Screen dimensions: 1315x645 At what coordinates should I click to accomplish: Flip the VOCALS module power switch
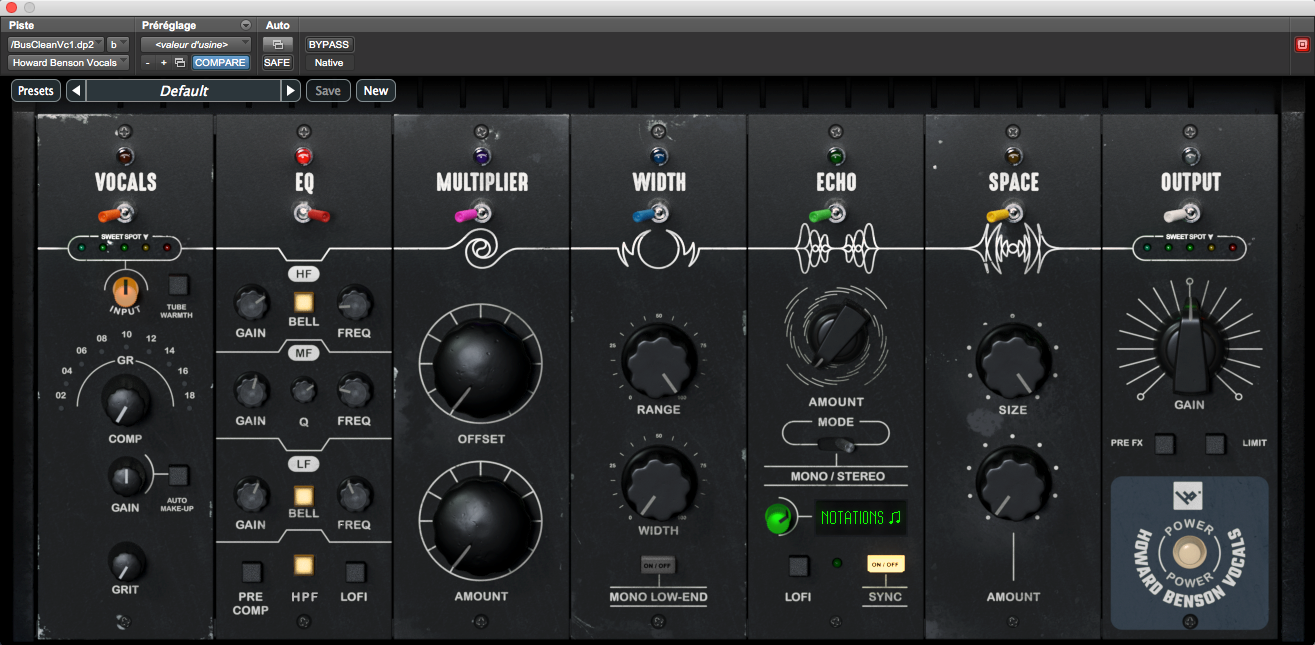(x=124, y=213)
